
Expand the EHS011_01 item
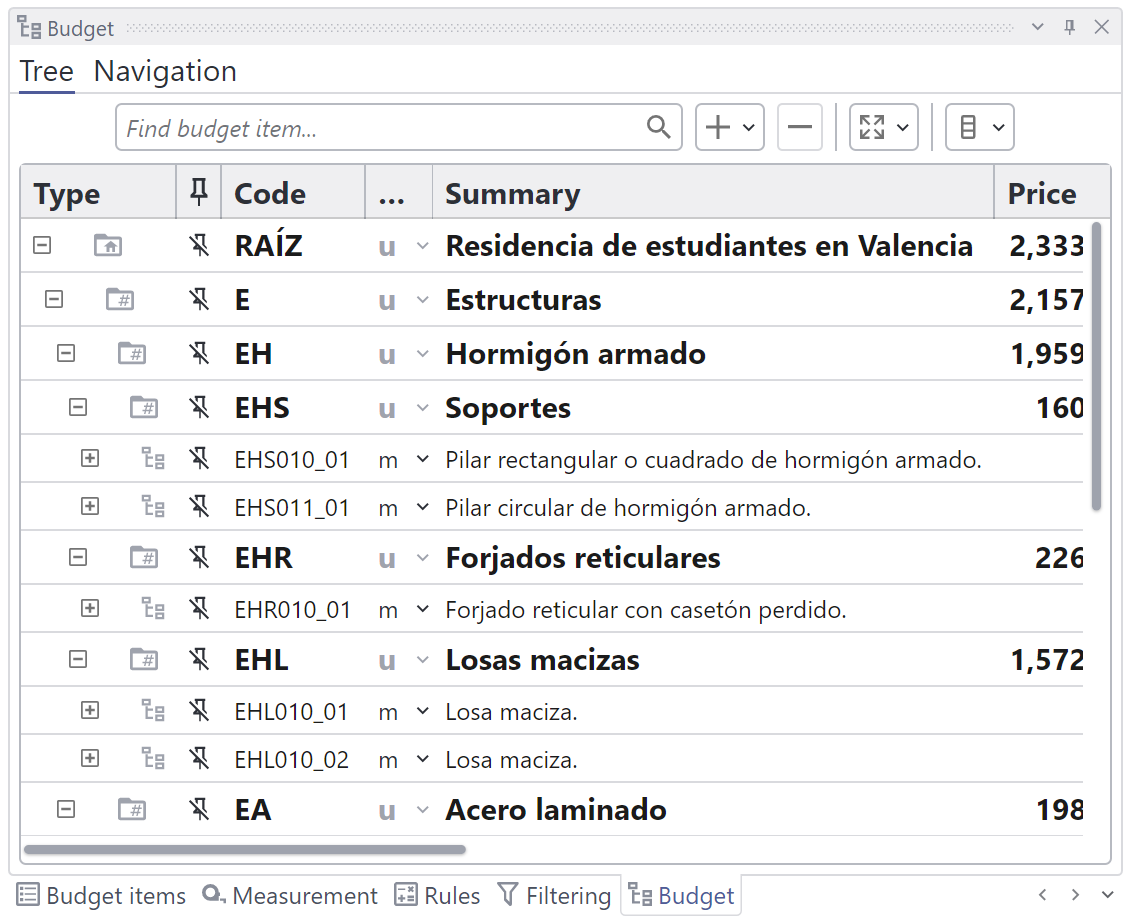(90, 507)
